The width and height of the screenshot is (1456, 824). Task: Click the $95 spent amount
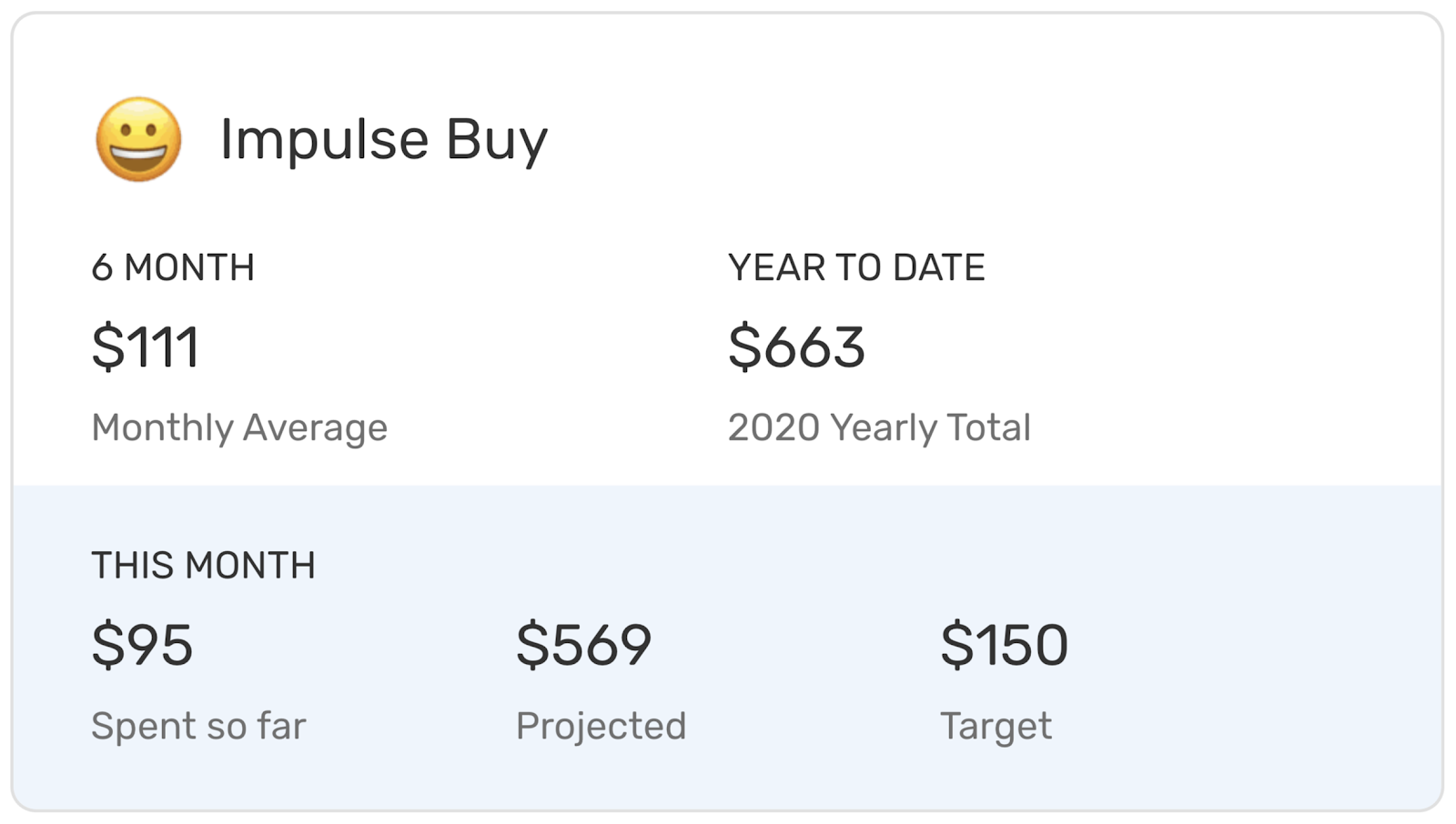pyautogui.click(x=143, y=645)
